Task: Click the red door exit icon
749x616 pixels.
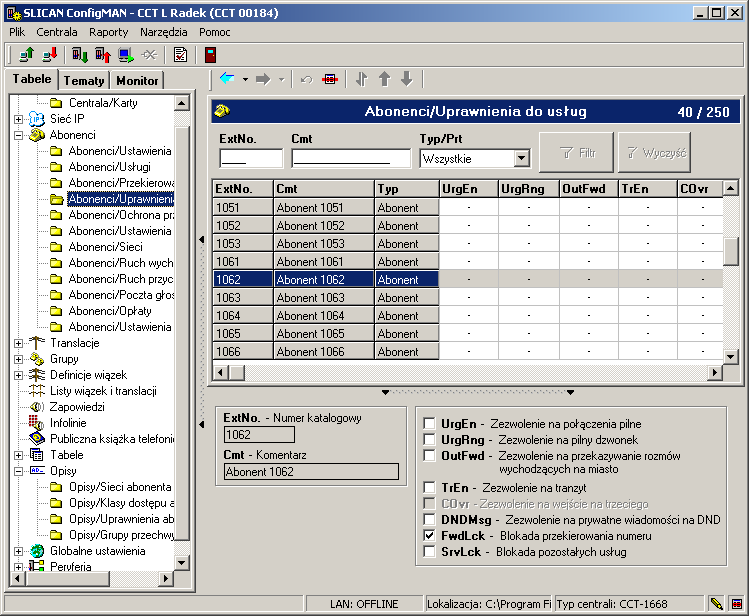Action: (x=211, y=55)
